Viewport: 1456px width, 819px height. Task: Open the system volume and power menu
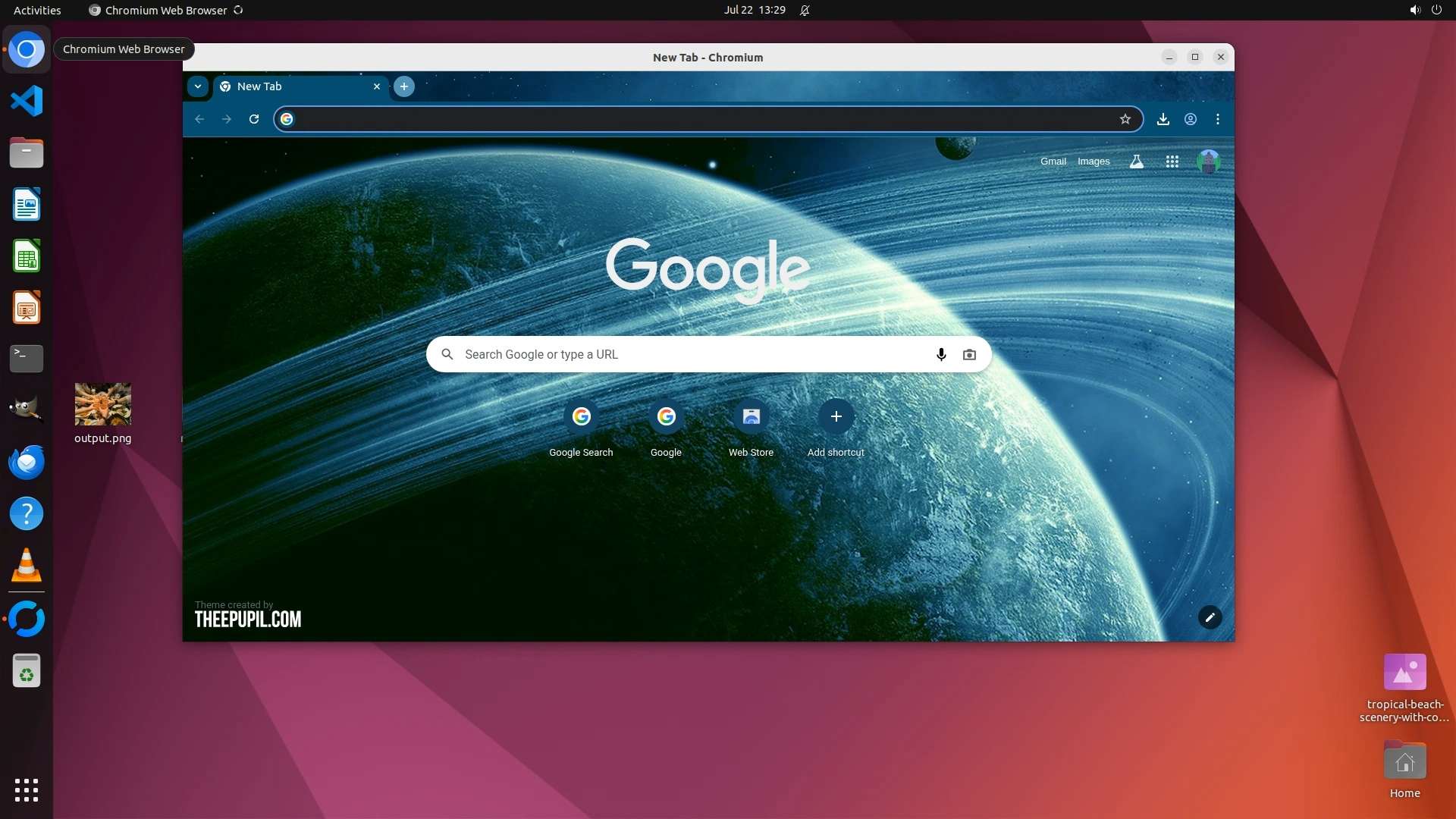click(x=1425, y=10)
